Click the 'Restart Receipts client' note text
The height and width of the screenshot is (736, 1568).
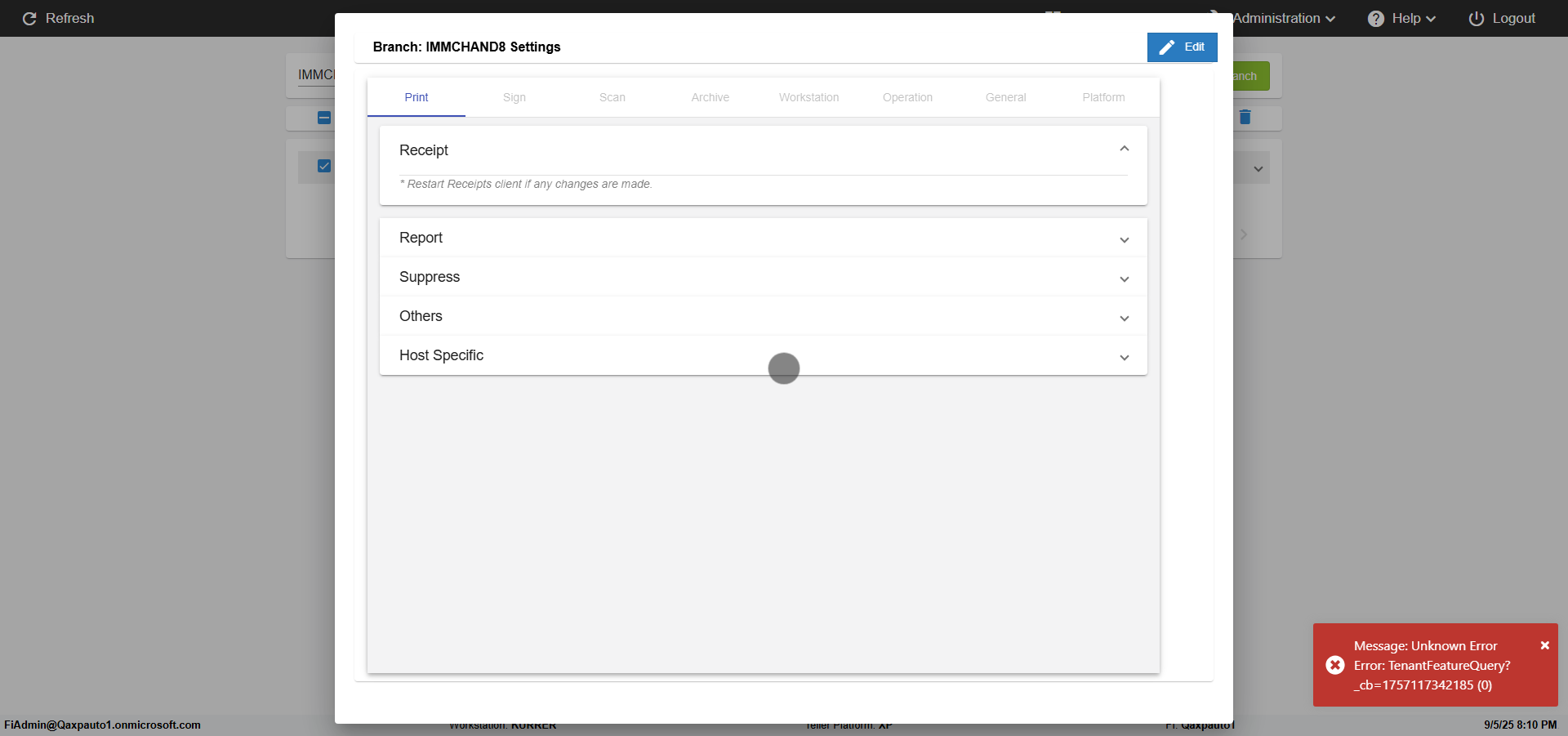(526, 184)
